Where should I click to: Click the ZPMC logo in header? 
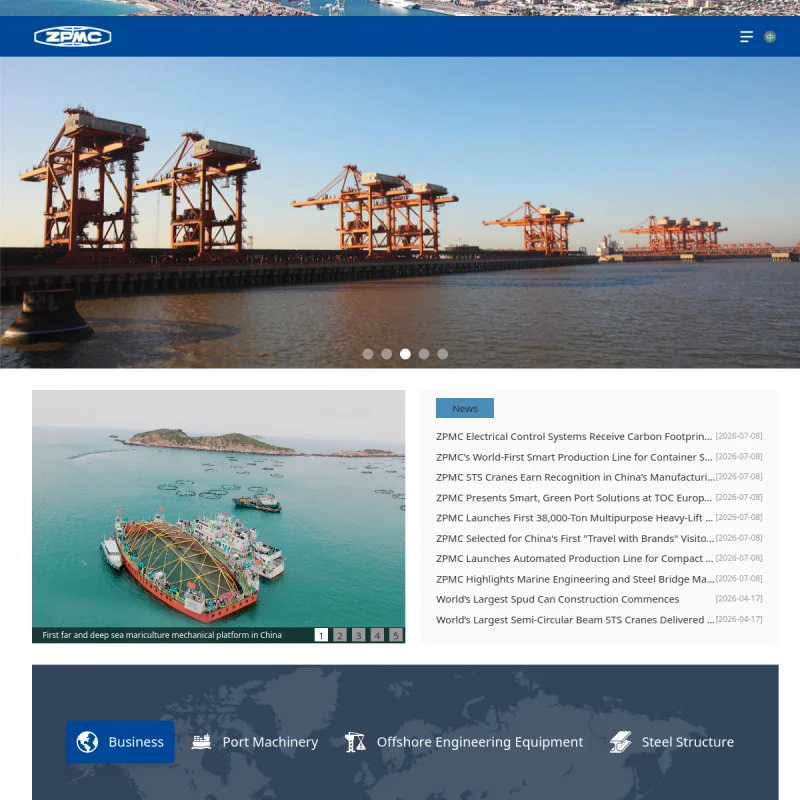coord(72,36)
